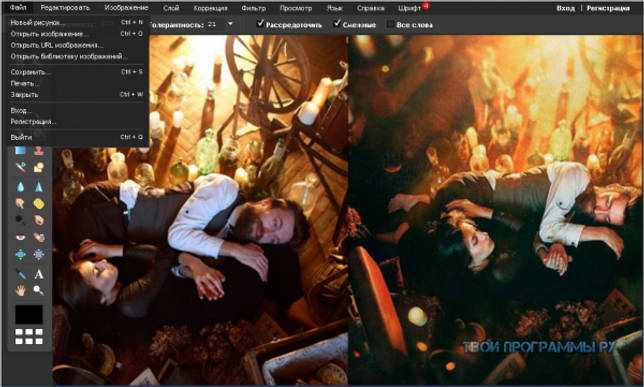
Task: Select the Spot Heal tool
Action: (39, 237)
